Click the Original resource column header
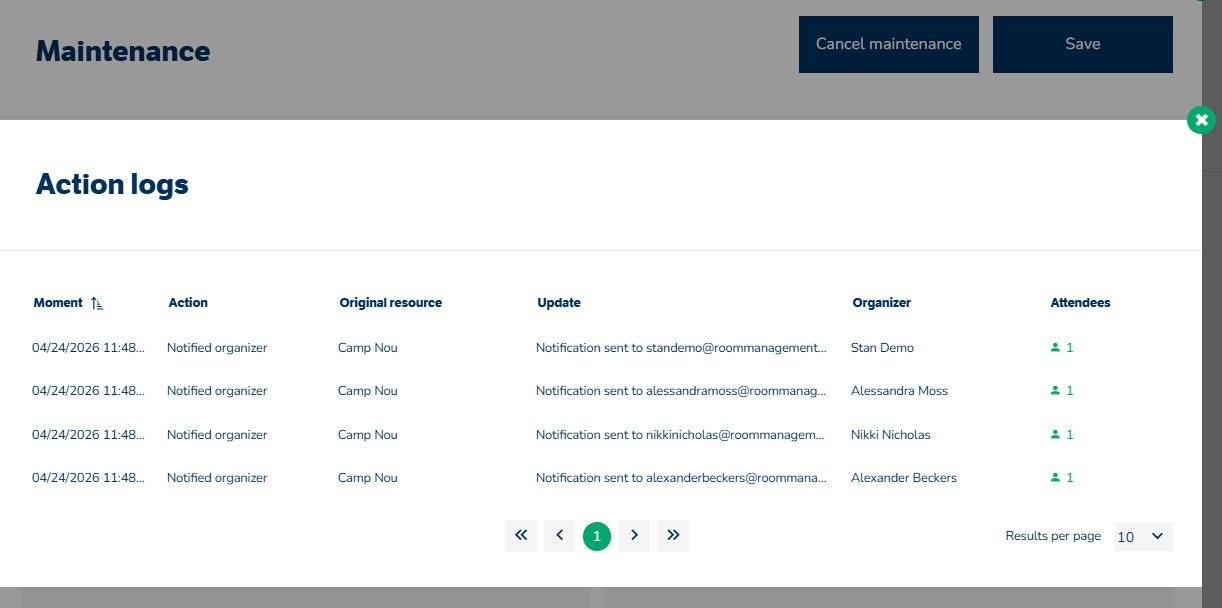1222x608 pixels. point(390,303)
